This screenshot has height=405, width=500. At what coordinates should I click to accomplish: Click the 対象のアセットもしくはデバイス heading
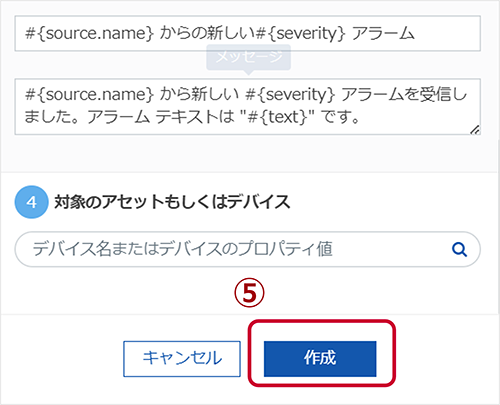(x=172, y=202)
